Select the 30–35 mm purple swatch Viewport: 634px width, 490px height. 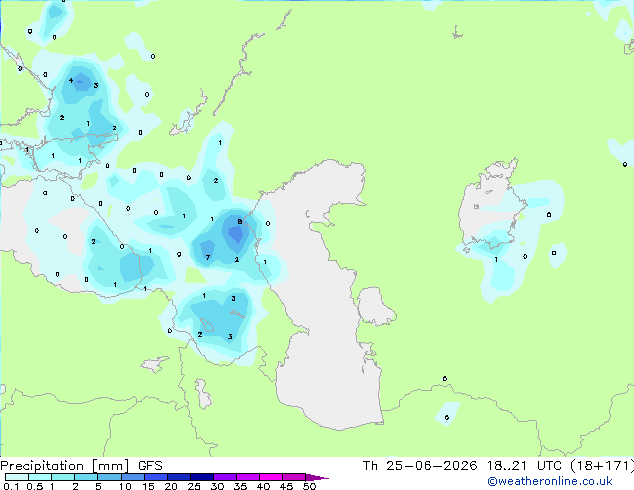pos(225,477)
